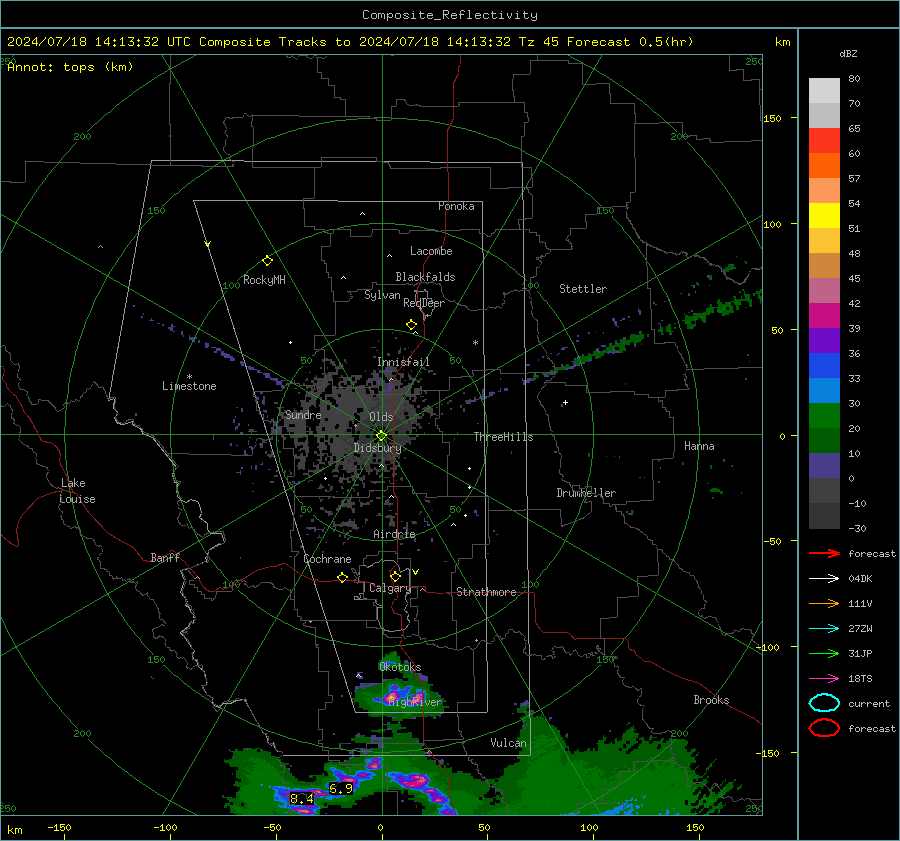
Task: Click the Drumheller map label
Action: point(586,493)
